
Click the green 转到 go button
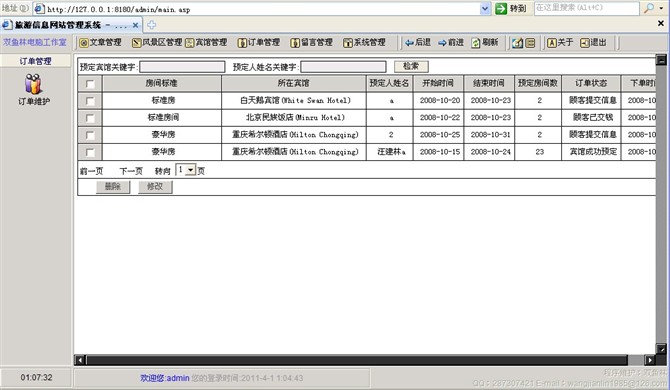[511, 8]
